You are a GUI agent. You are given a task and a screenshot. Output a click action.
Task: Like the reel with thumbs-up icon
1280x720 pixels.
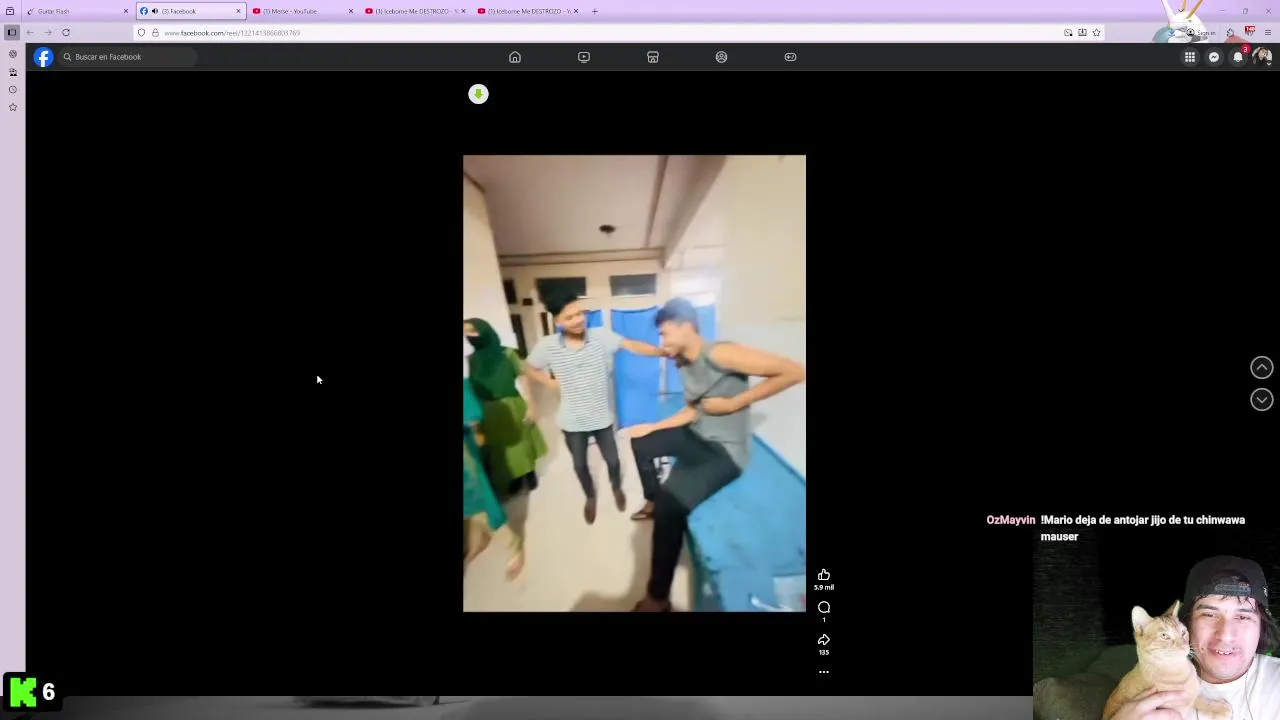coord(824,575)
